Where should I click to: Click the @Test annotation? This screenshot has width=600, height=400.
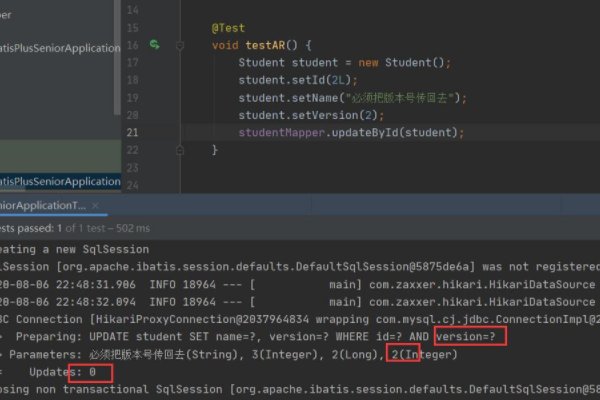tap(227, 28)
